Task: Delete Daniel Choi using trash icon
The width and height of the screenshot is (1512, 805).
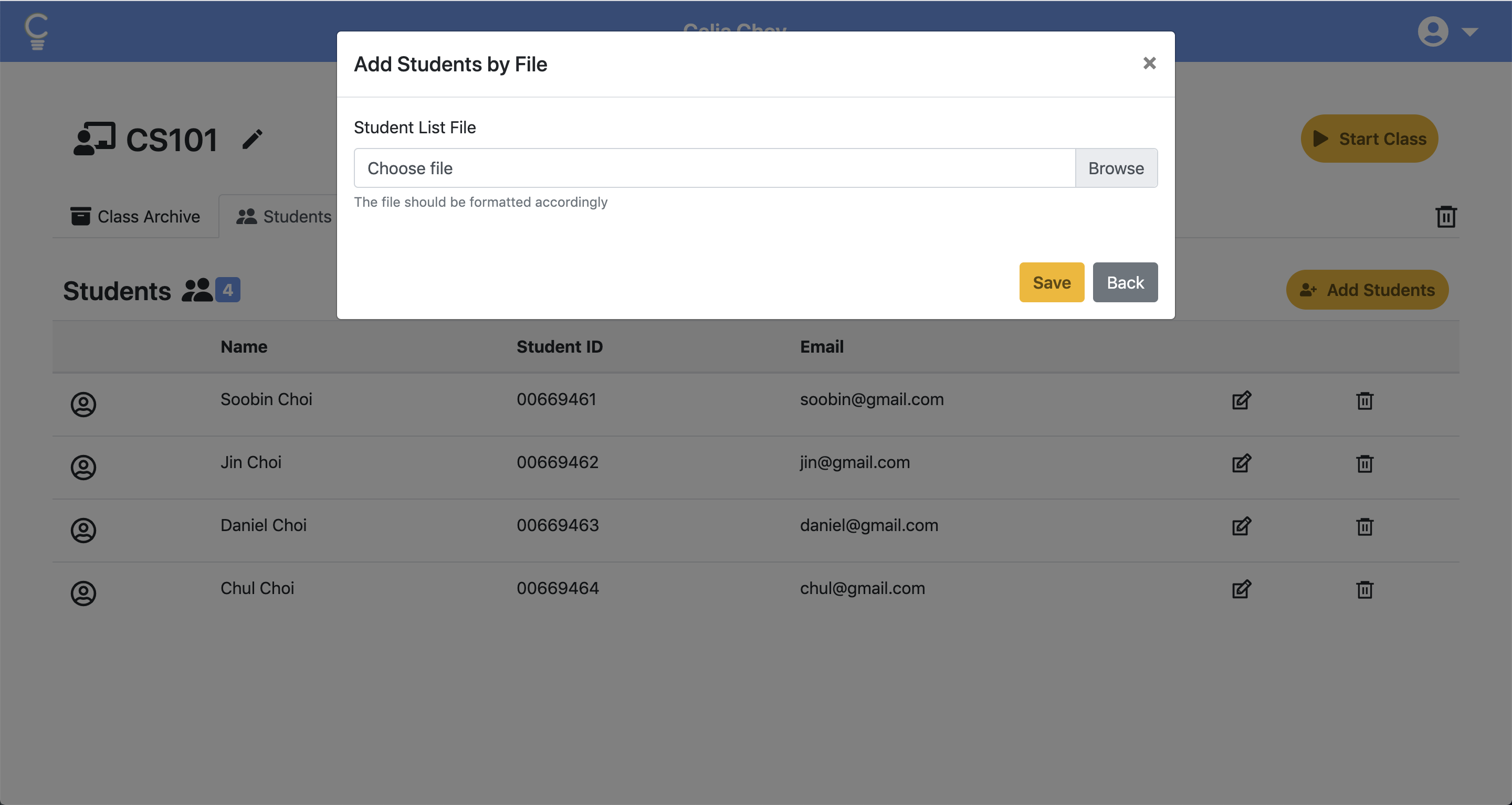Action: click(x=1364, y=526)
